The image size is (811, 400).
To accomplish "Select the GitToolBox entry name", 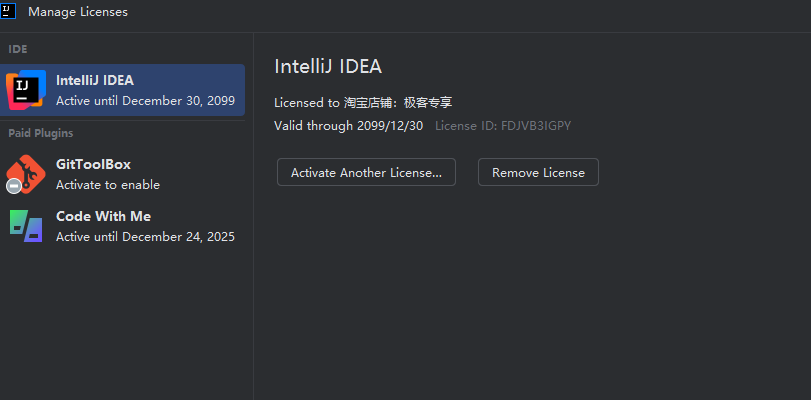I will (93, 164).
